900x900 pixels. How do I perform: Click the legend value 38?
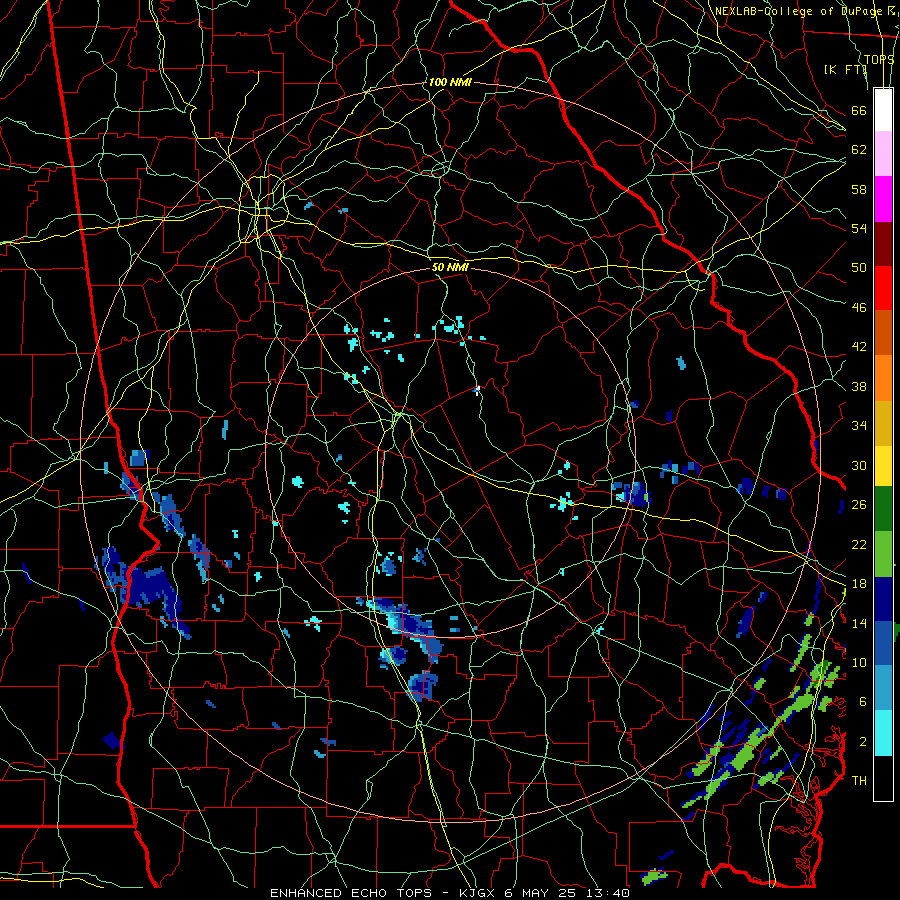coord(859,386)
